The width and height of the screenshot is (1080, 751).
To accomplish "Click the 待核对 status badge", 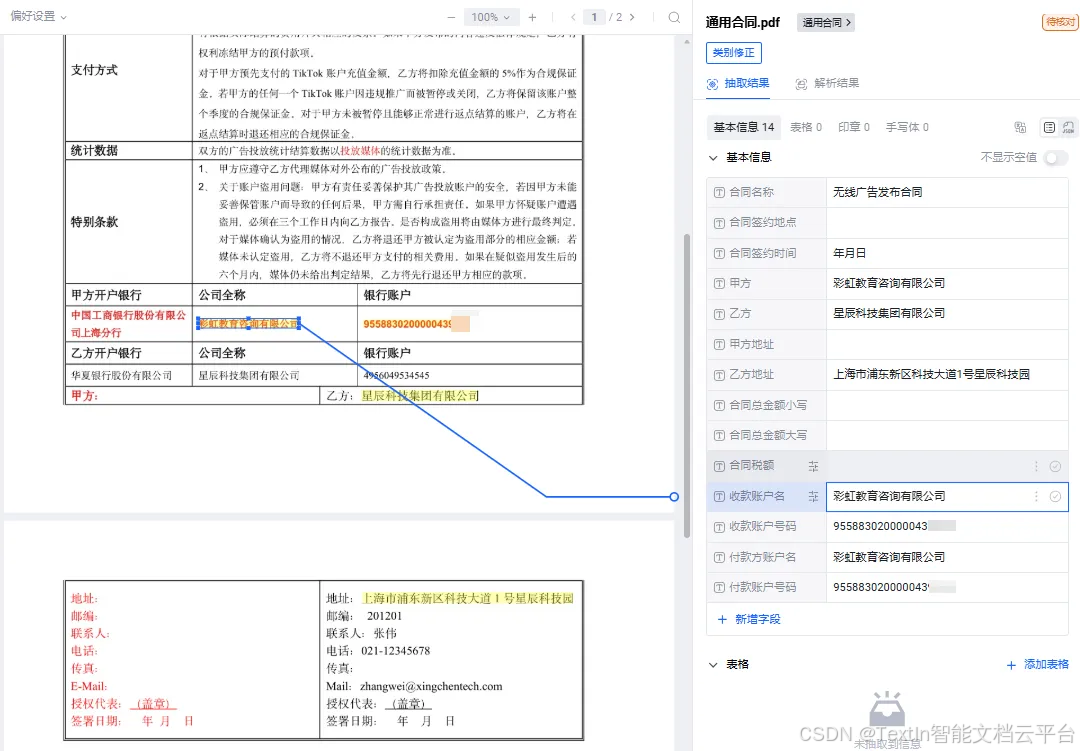I will [1059, 22].
